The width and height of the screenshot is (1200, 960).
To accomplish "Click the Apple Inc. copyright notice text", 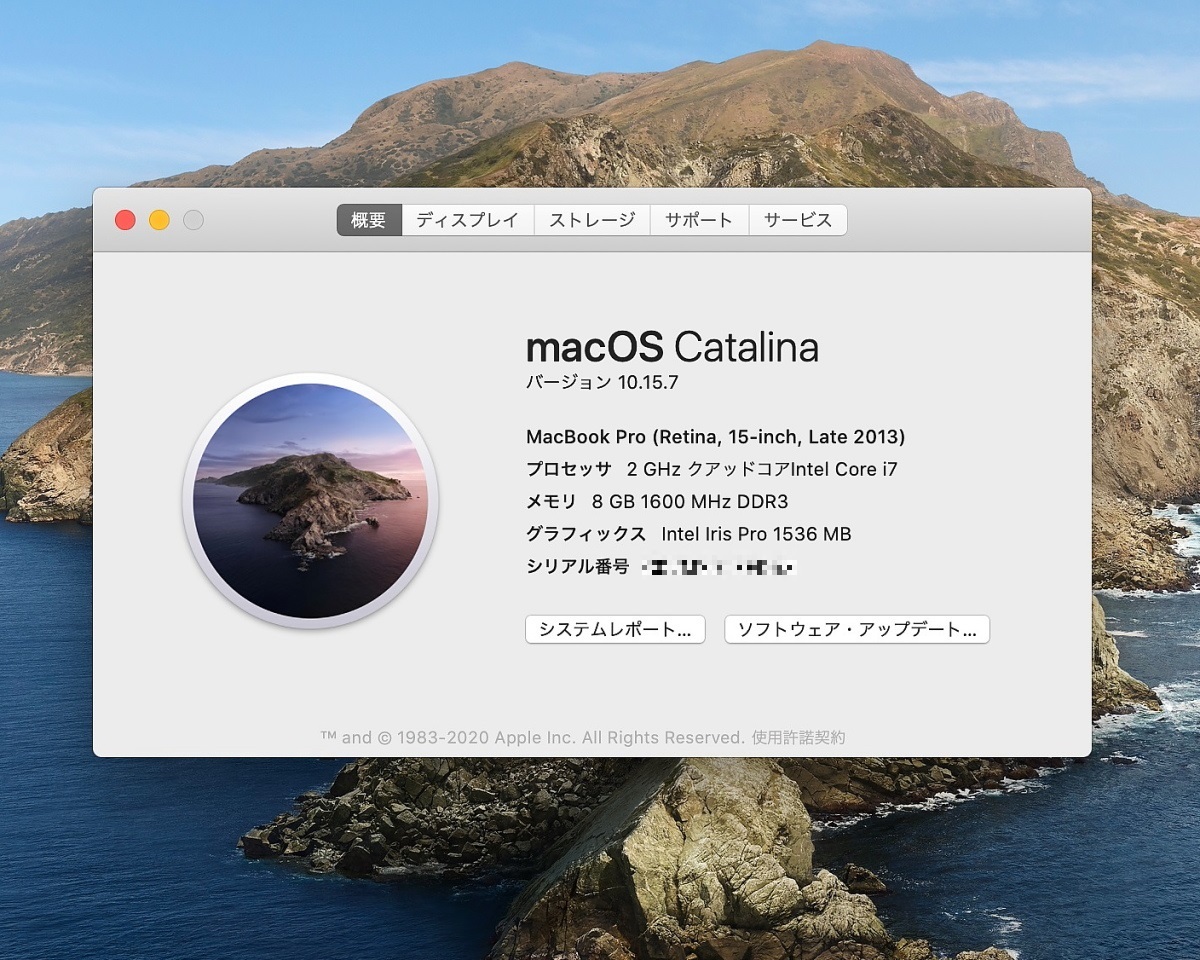I will (532, 738).
